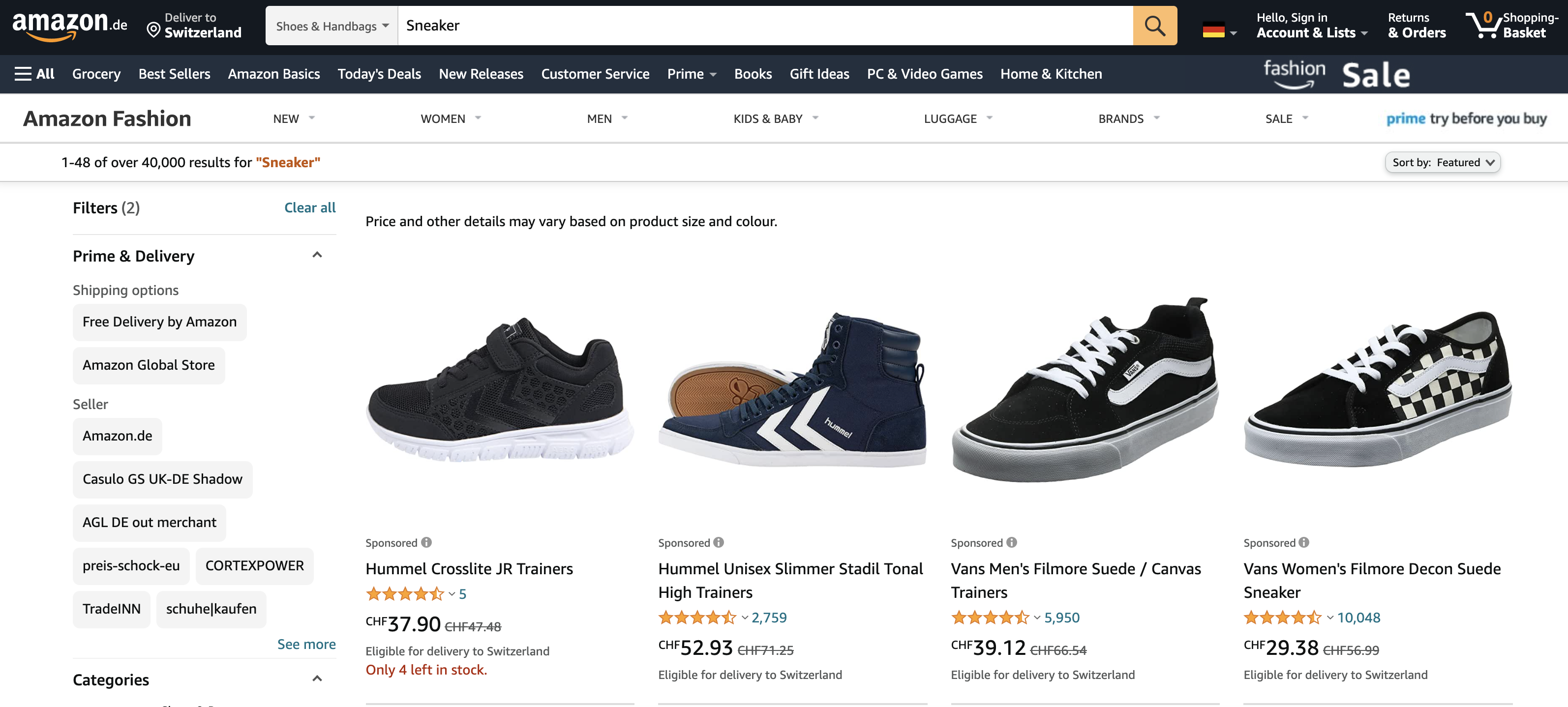
Task: Open the All hamburger menu
Action: (x=34, y=74)
